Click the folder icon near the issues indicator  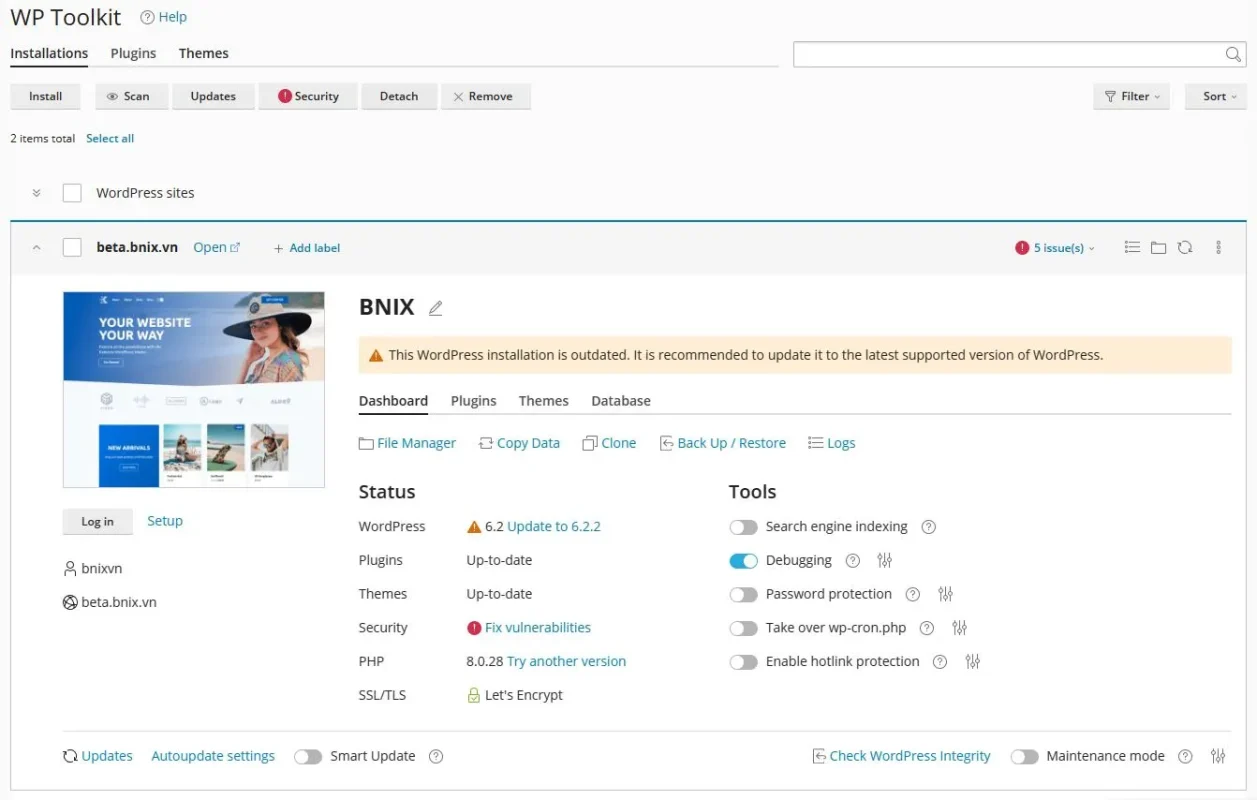click(1158, 247)
